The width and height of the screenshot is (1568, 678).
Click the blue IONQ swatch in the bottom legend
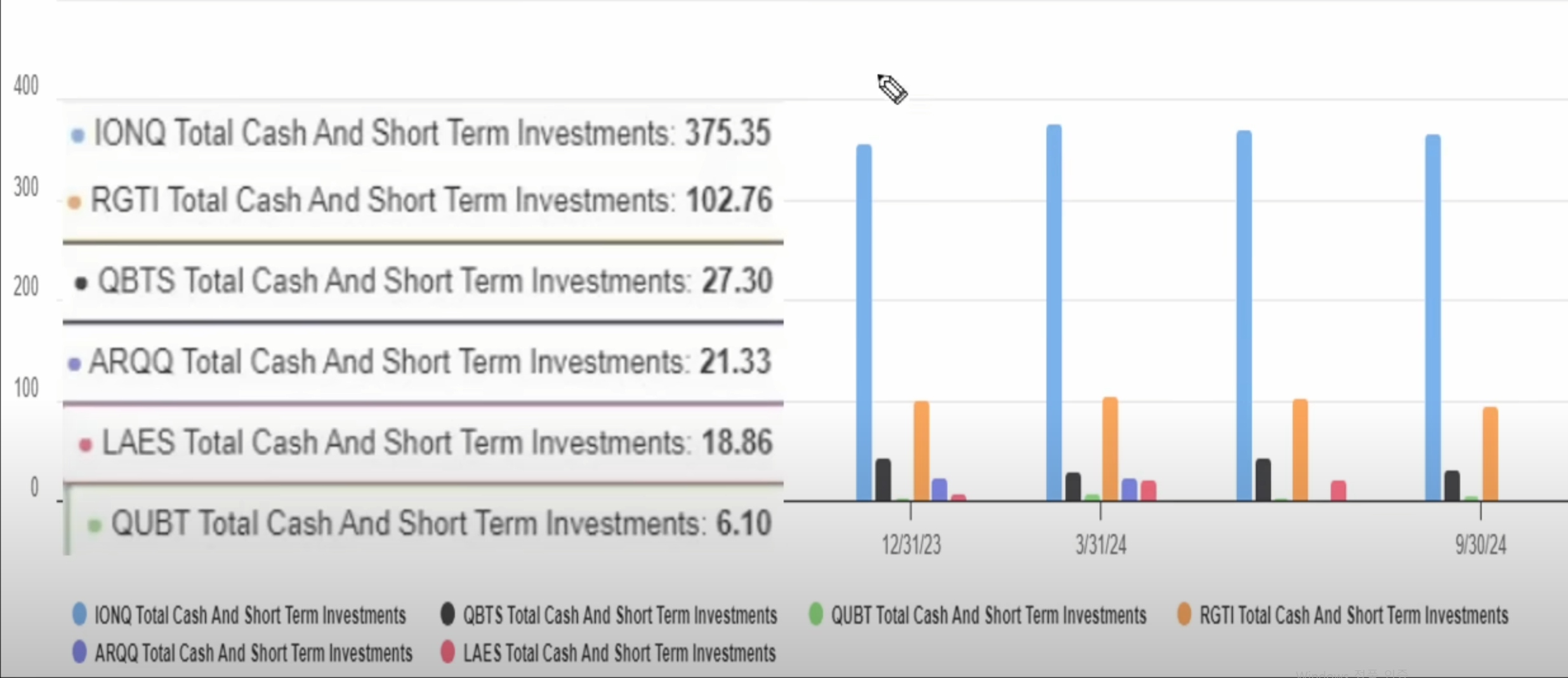pos(79,614)
